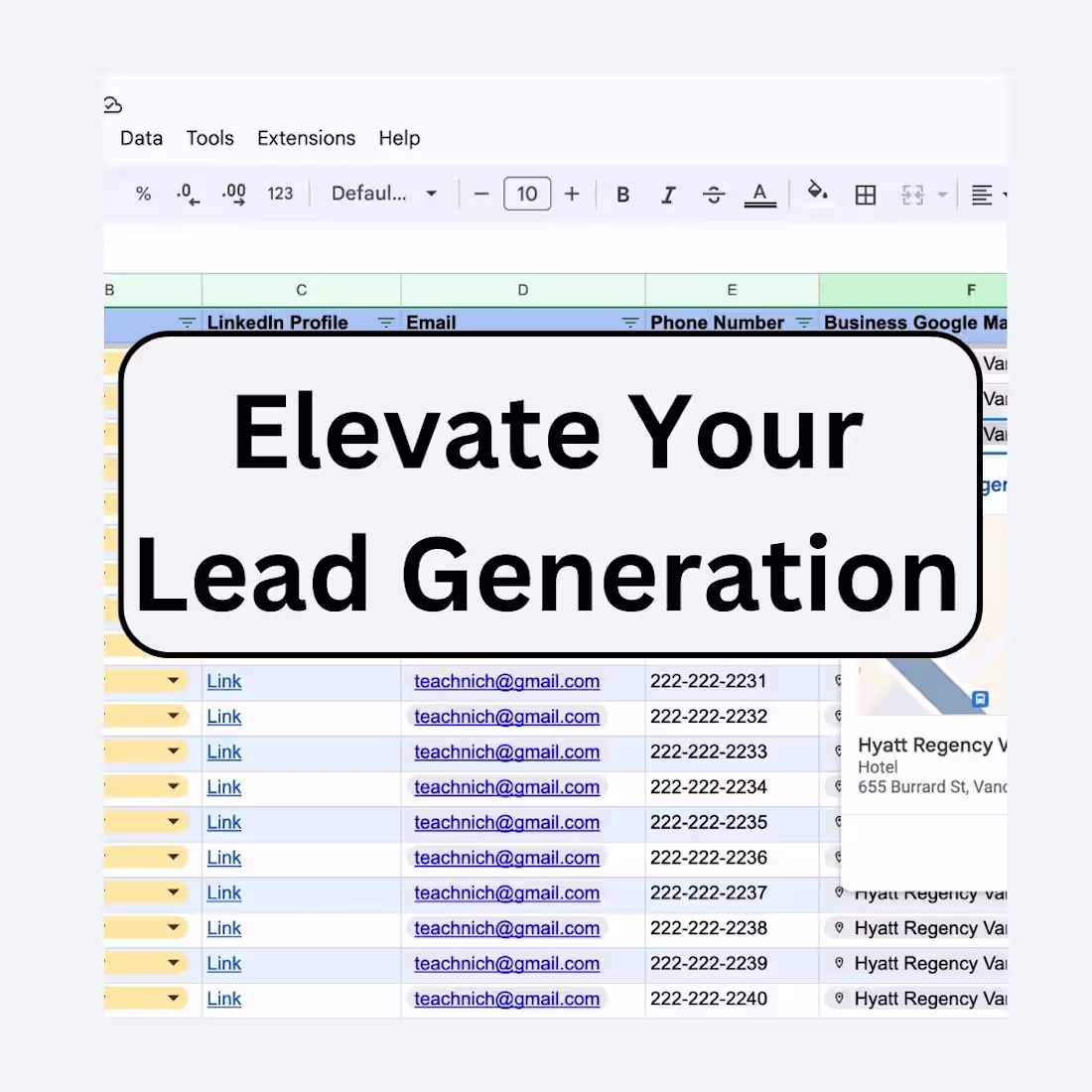1092x1092 pixels.
Task: Open the first Link in the LinkedIn Profile column
Action: click(223, 681)
